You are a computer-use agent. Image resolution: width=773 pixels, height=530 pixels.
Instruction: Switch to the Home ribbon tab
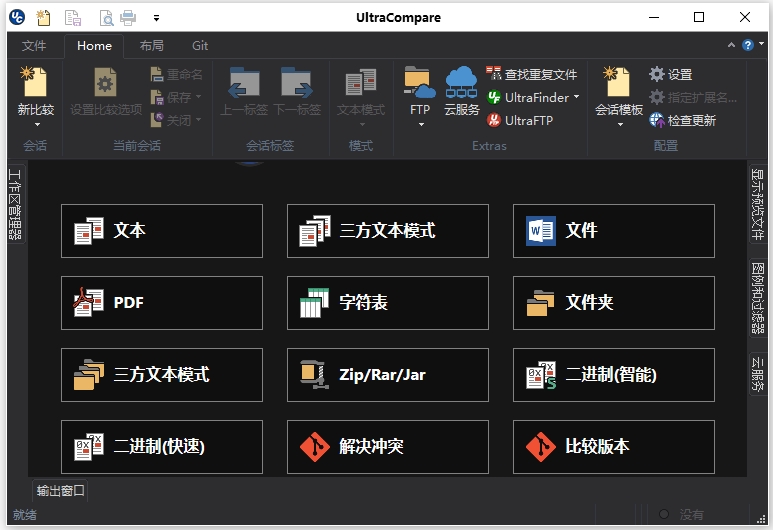point(94,46)
